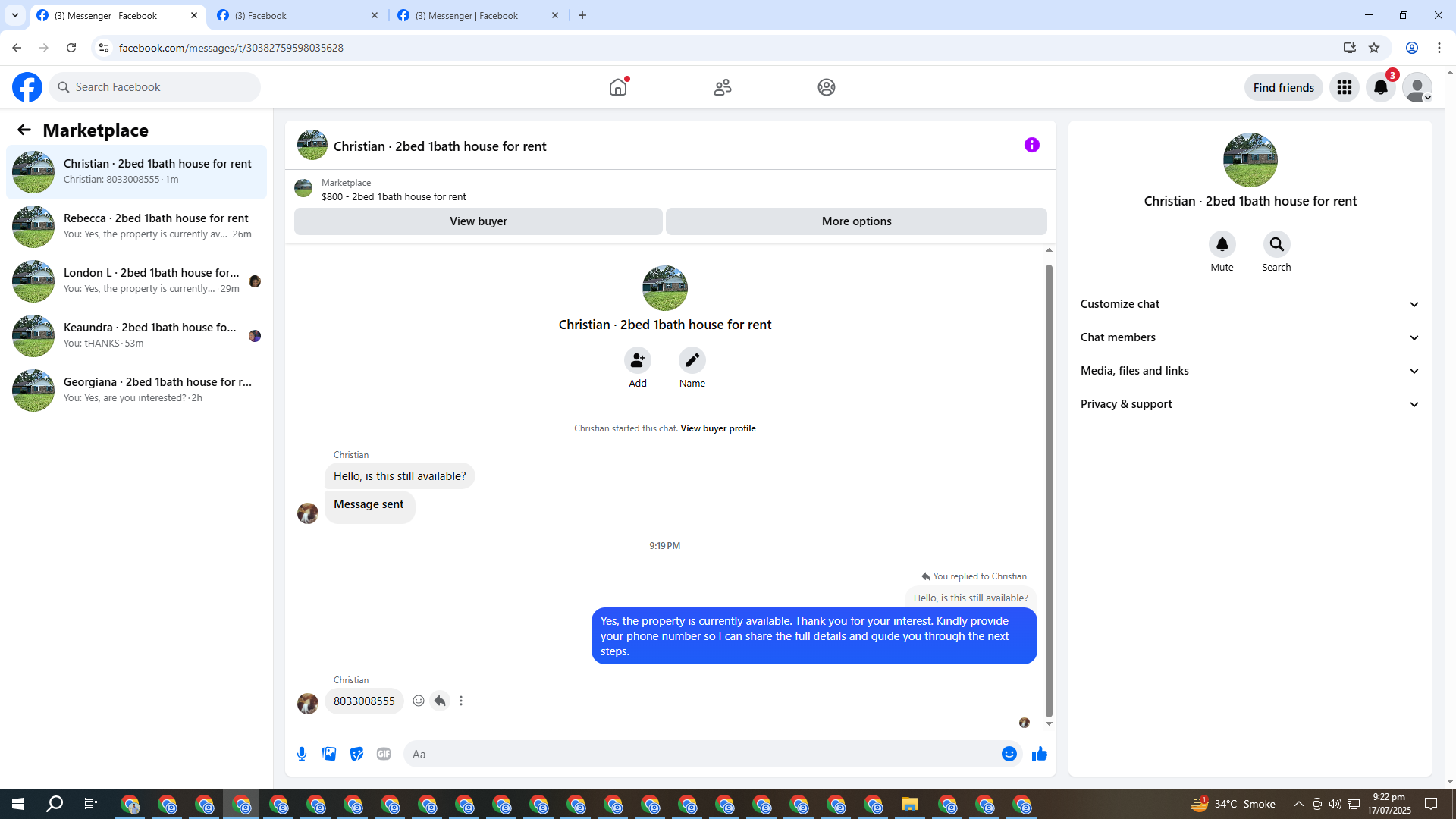
Task: Expand the Customize chat section
Action: coord(1250,304)
